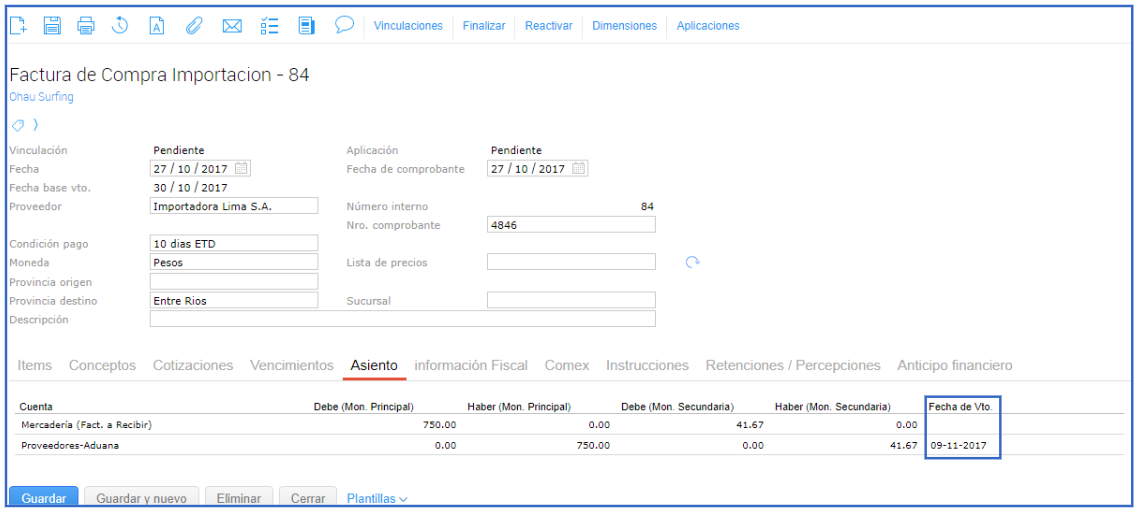The image size is (1134, 514).
Task: Click the Haber (Mon. Secundaria) column header
Action: [x=832, y=406]
